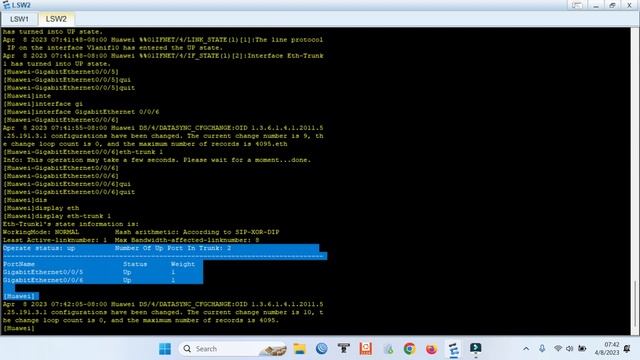Click the highlighted [Huawei] prompt
Image resolution: width=640 pixels, height=360 pixels.
(20, 296)
